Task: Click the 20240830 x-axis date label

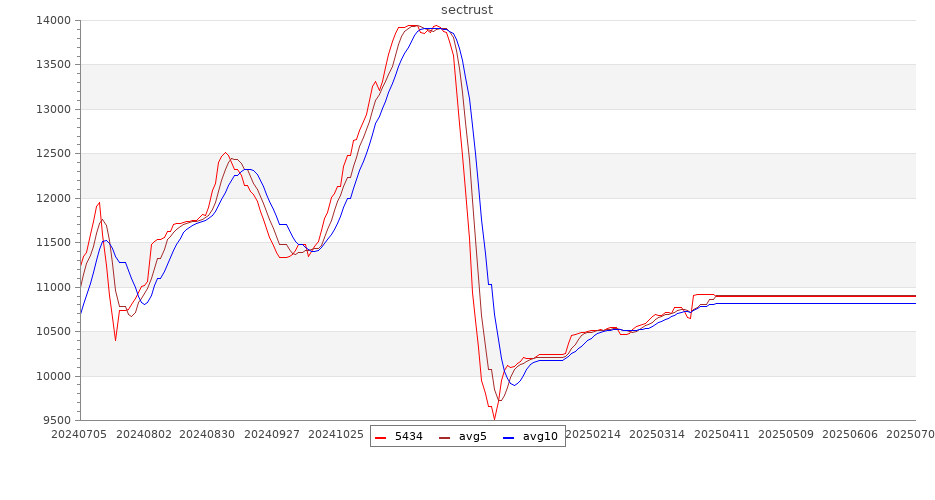Action: point(208,435)
